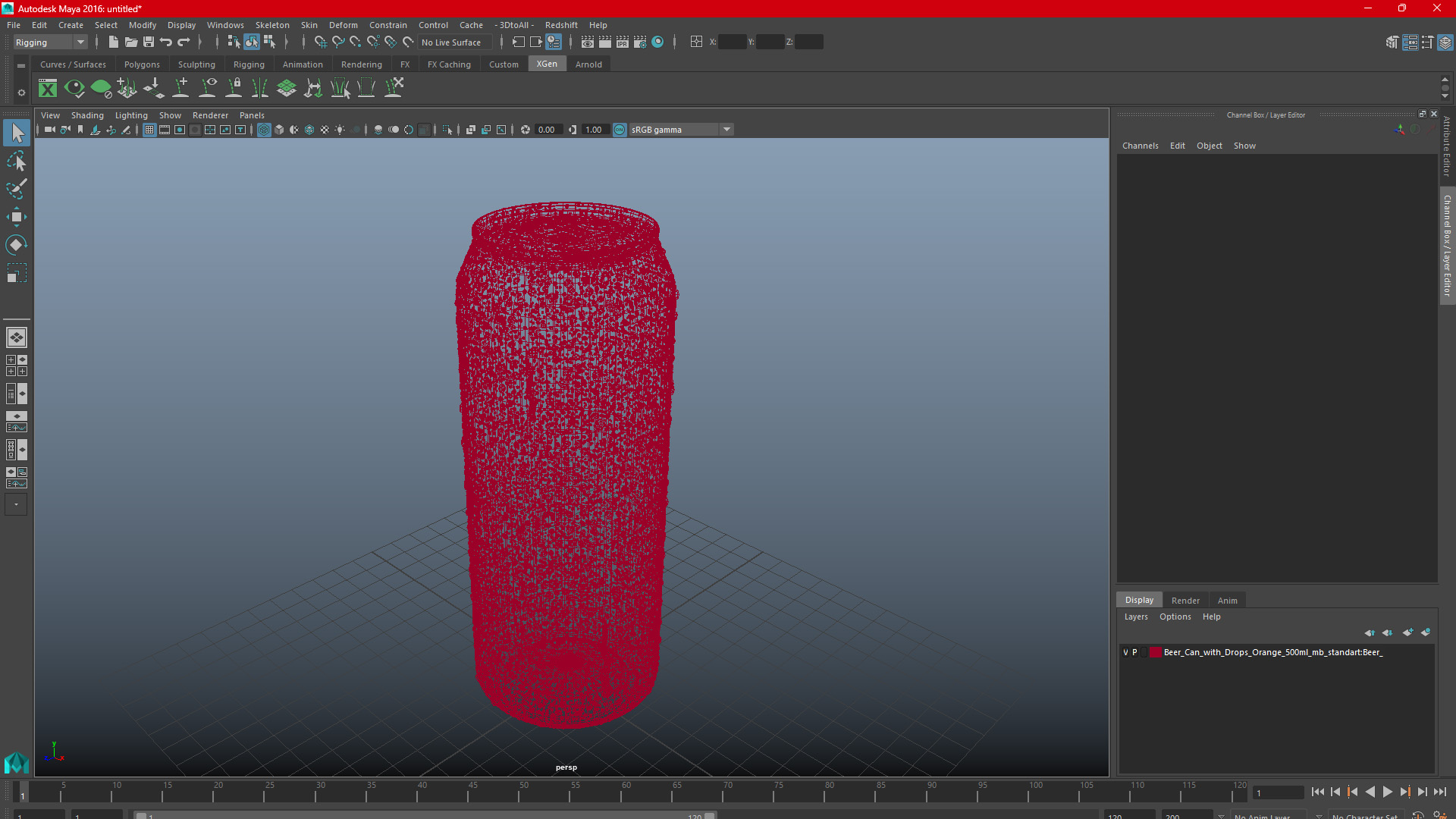Open the Render View clapperboard icon
This screenshot has width=1456, height=819.
[588, 42]
